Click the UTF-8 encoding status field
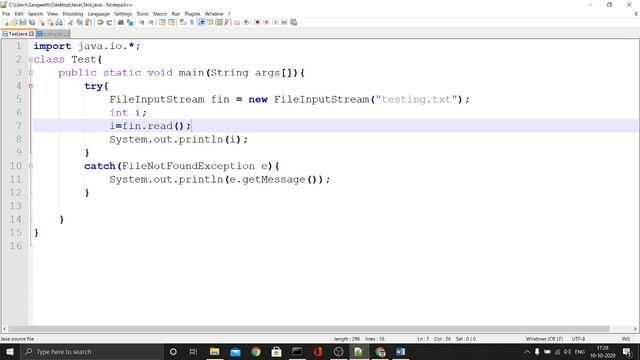640x360 pixels. [578, 339]
